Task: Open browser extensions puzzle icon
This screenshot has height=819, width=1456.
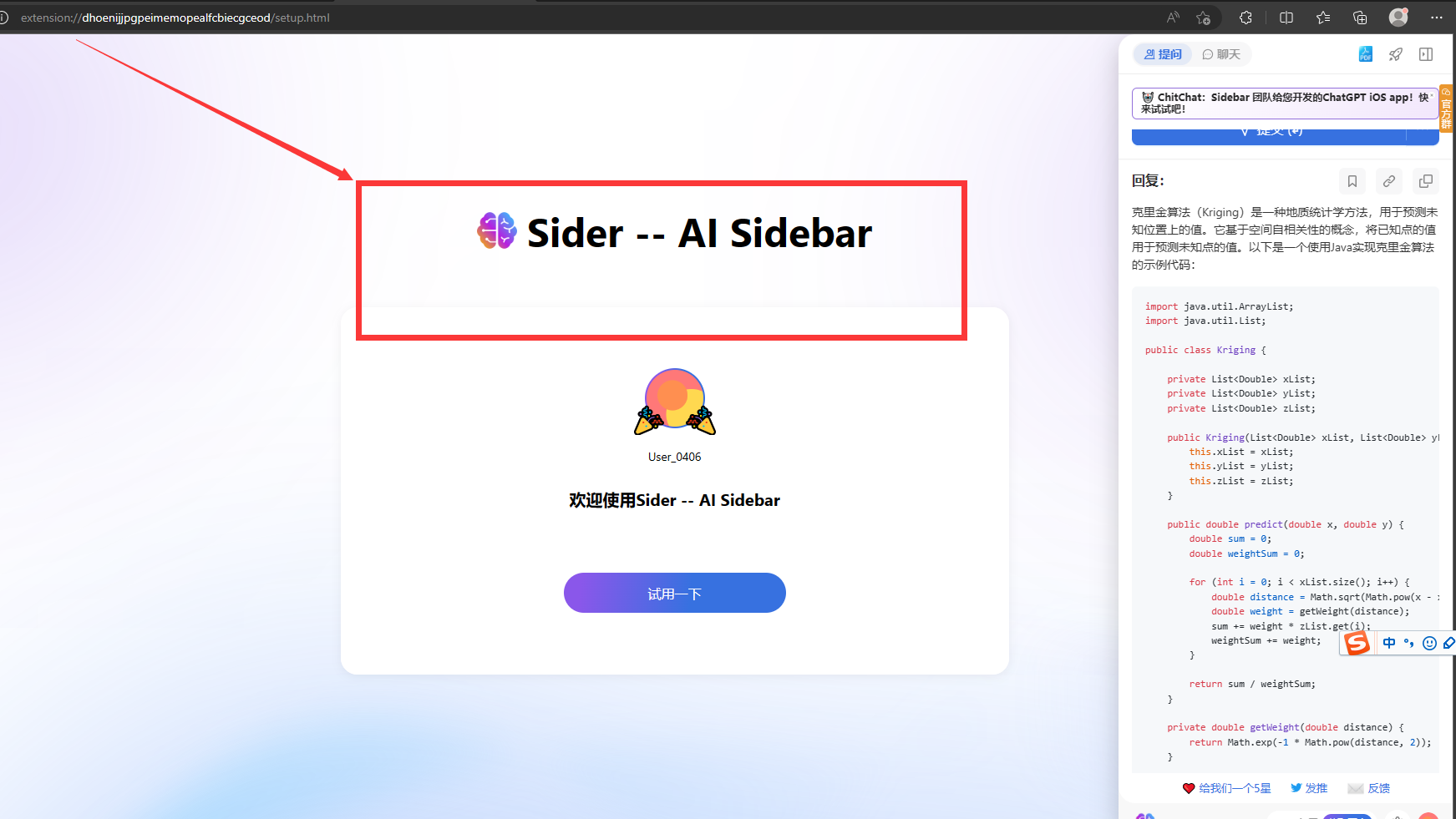Action: (1245, 18)
